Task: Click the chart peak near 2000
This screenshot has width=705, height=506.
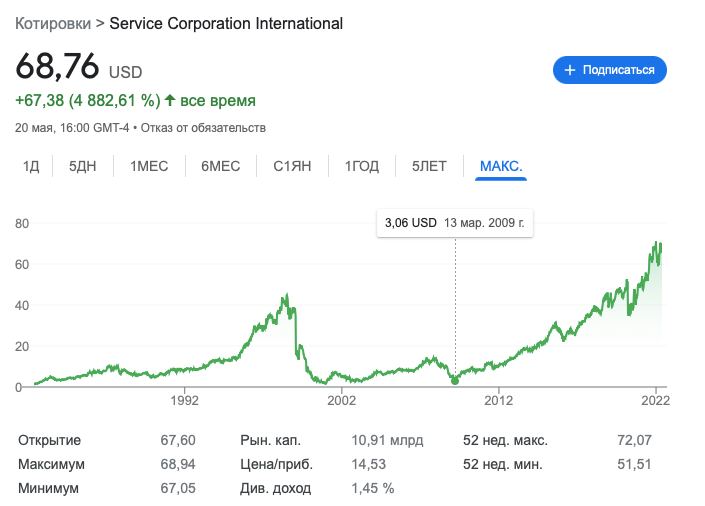Action: [286, 296]
